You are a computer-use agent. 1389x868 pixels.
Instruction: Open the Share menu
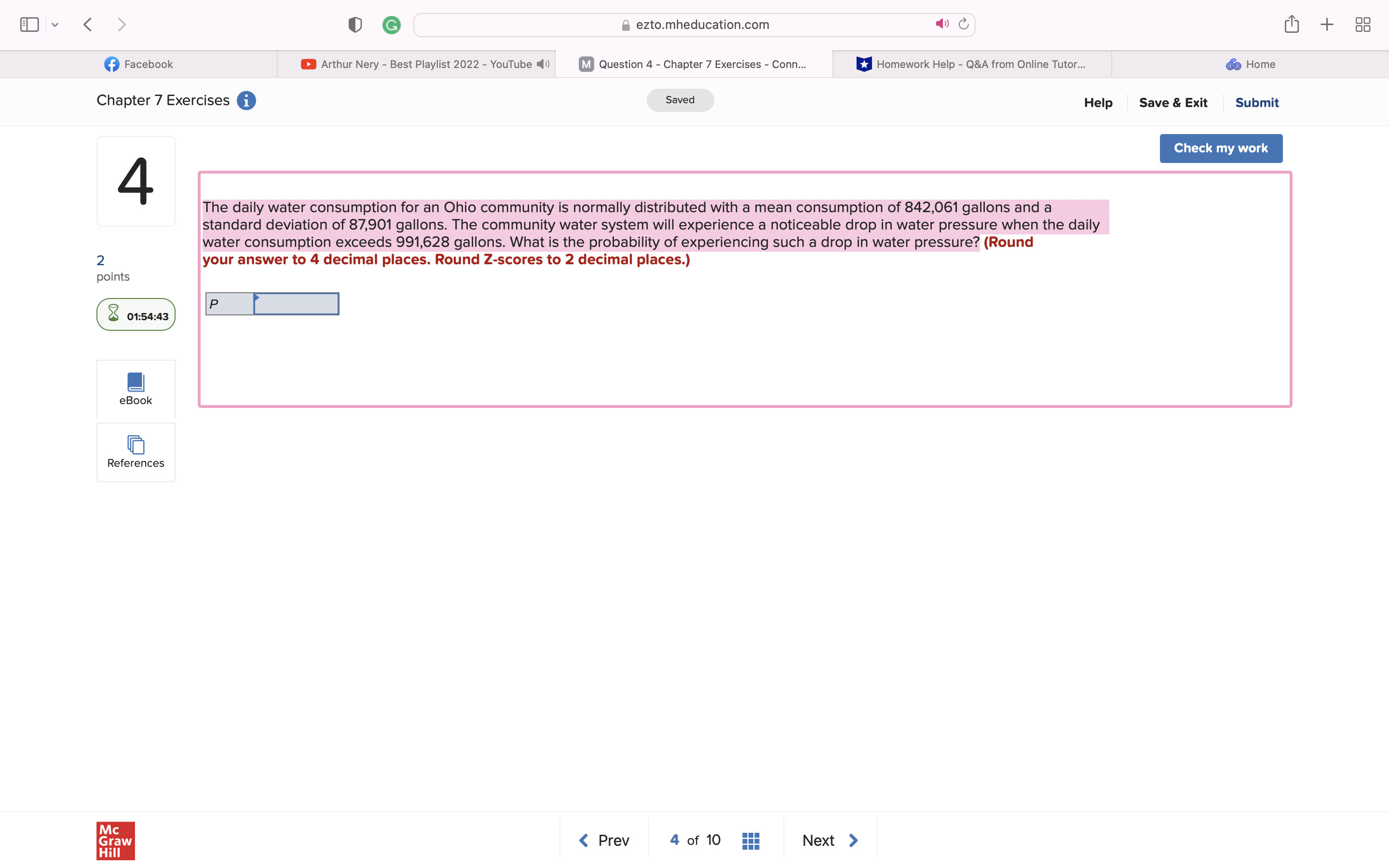click(x=1292, y=24)
